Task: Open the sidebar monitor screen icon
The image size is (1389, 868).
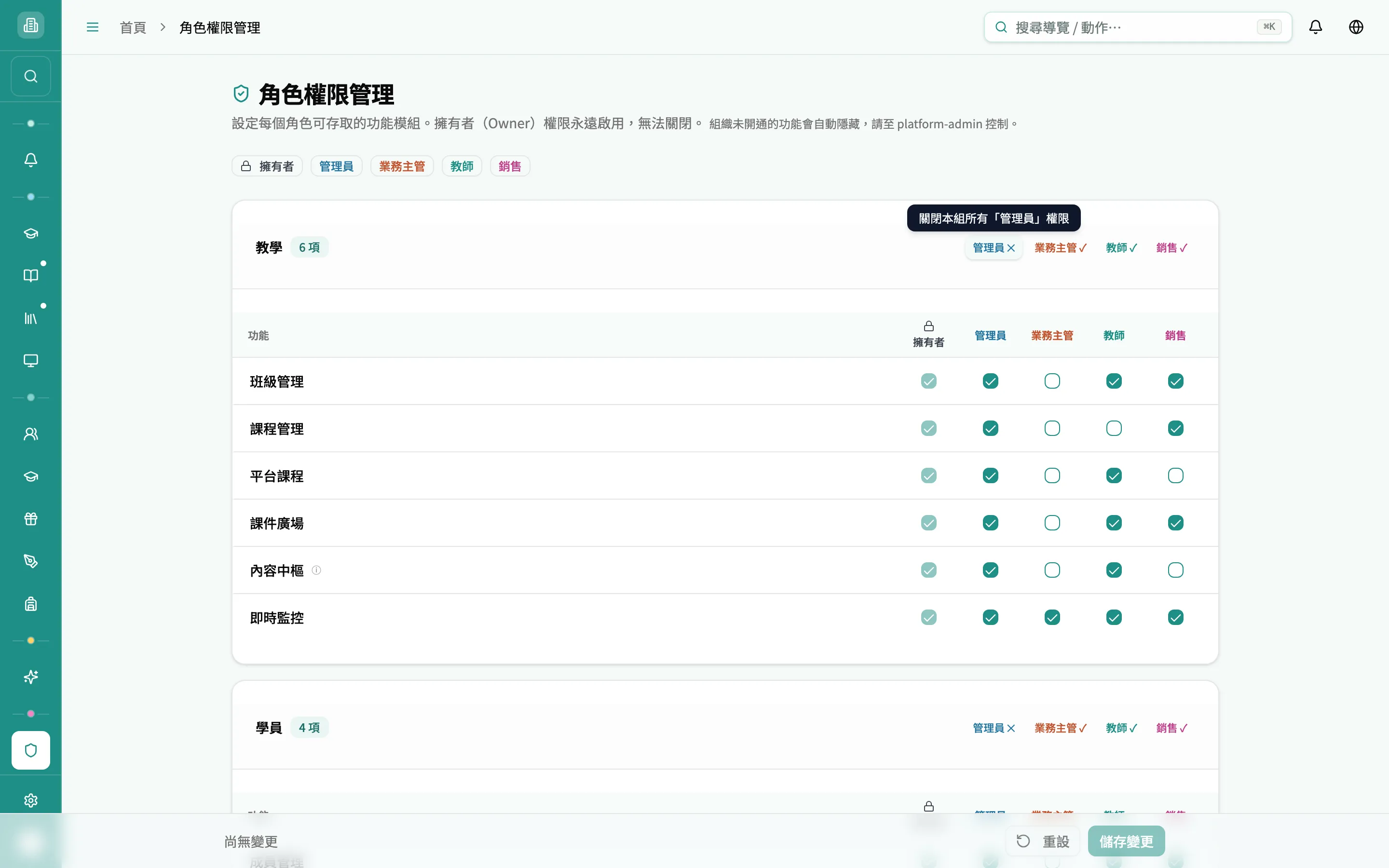Action: (31, 361)
